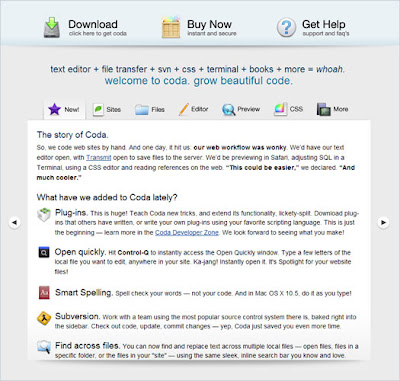
Task: Click the Open quickly magnifier icon
Action: (44, 252)
